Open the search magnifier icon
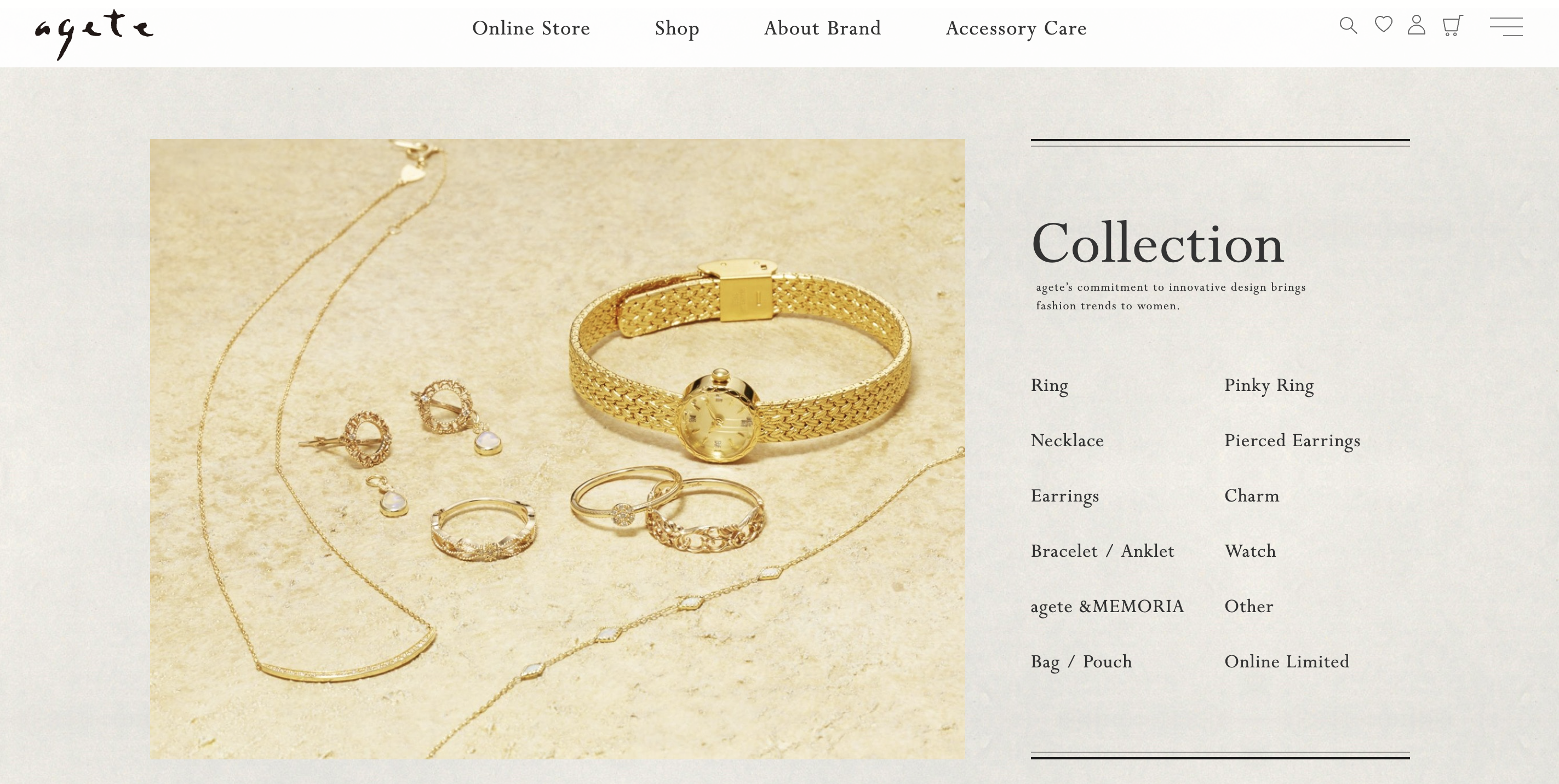The height and width of the screenshot is (784, 1559). coord(1348,25)
